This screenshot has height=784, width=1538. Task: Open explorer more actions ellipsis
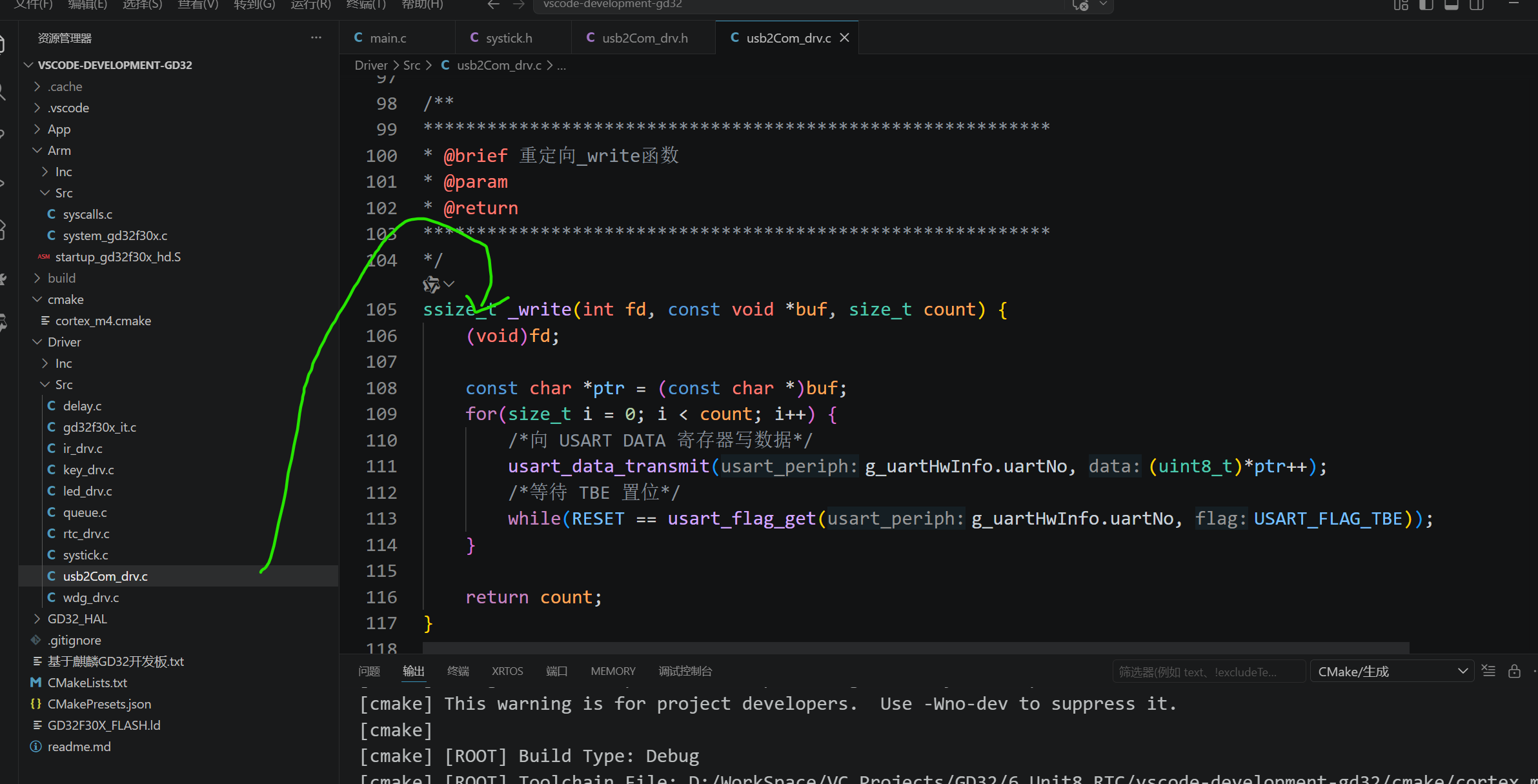(316, 38)
